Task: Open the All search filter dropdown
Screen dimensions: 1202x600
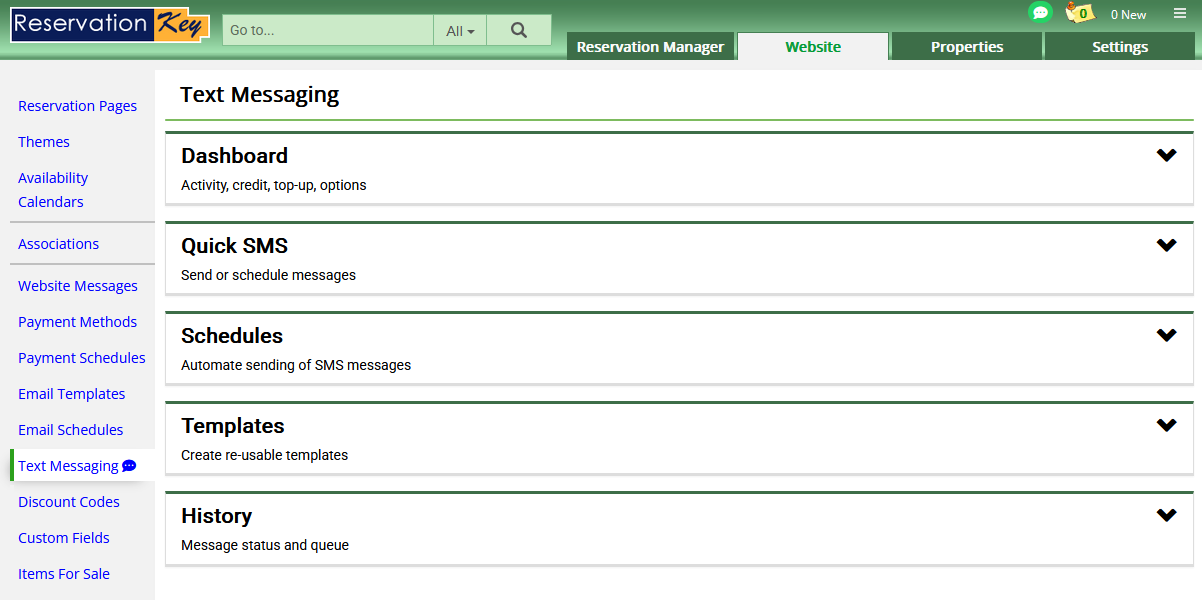Action: point(460,31)
